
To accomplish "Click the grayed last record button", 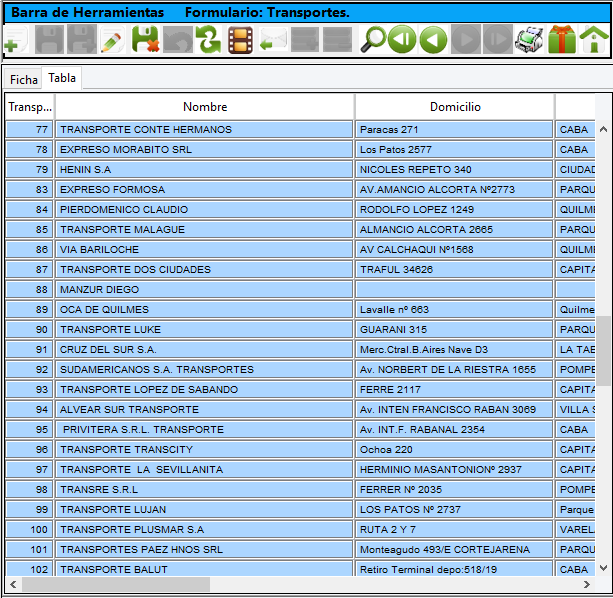I will pos(498,39).
